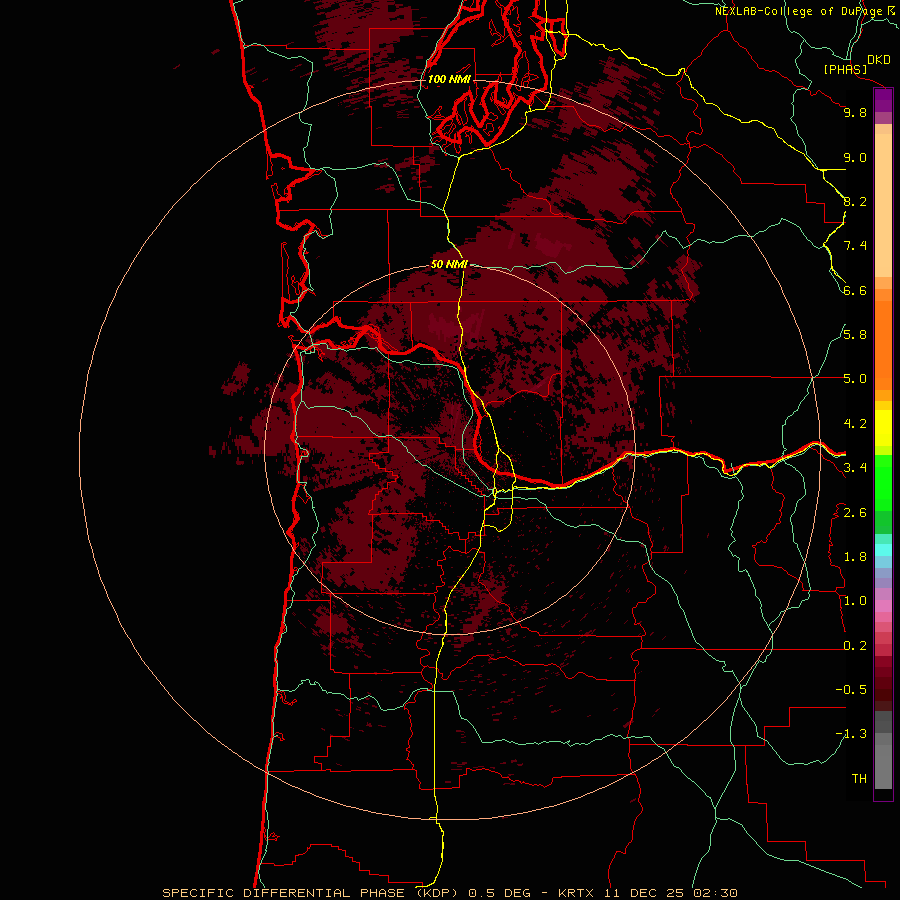This screenshot has height=900, width=900.
Task: Pick the gray swatch beside the TH label
Action: tap(883, 769)
